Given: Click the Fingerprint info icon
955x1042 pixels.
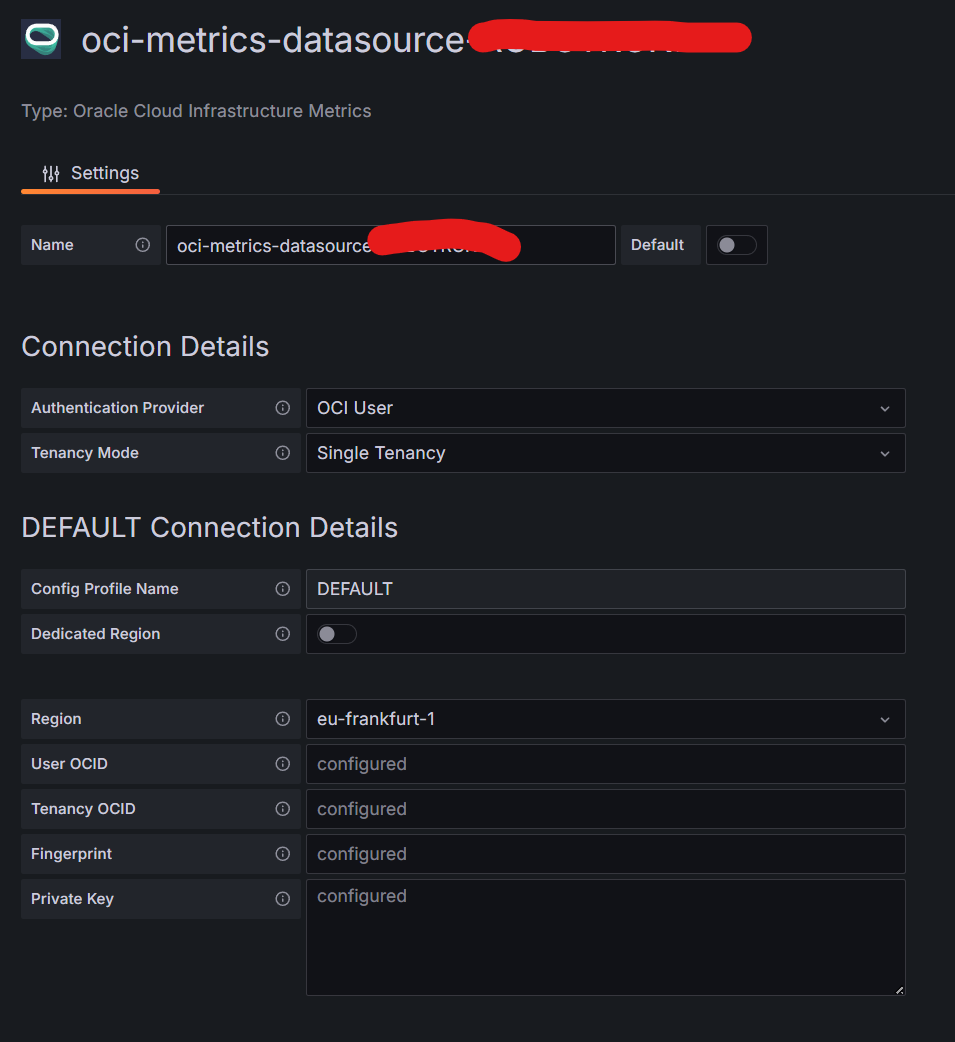Looking at the screenshot, I should pos(282,854).
